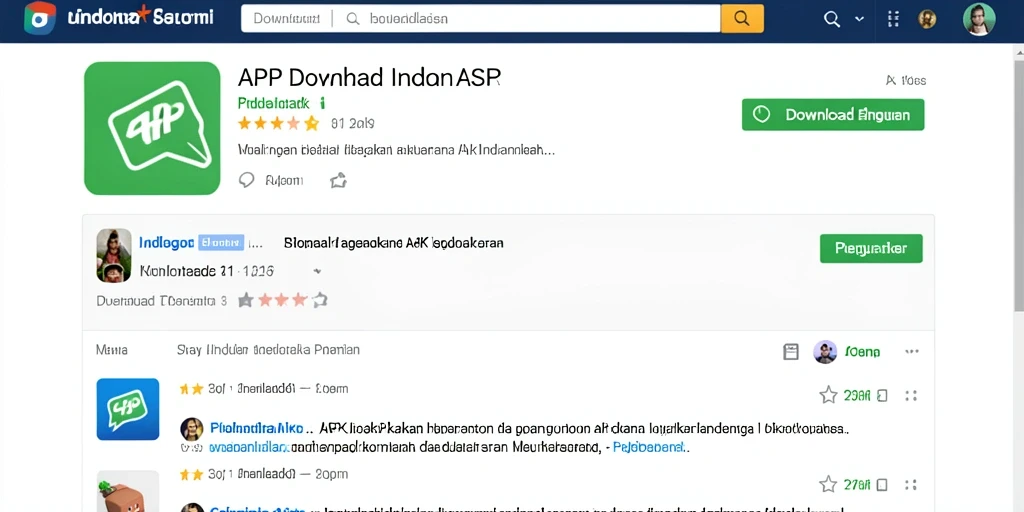Select the Mana tab
1024x512 pixels.
[112, 350]
